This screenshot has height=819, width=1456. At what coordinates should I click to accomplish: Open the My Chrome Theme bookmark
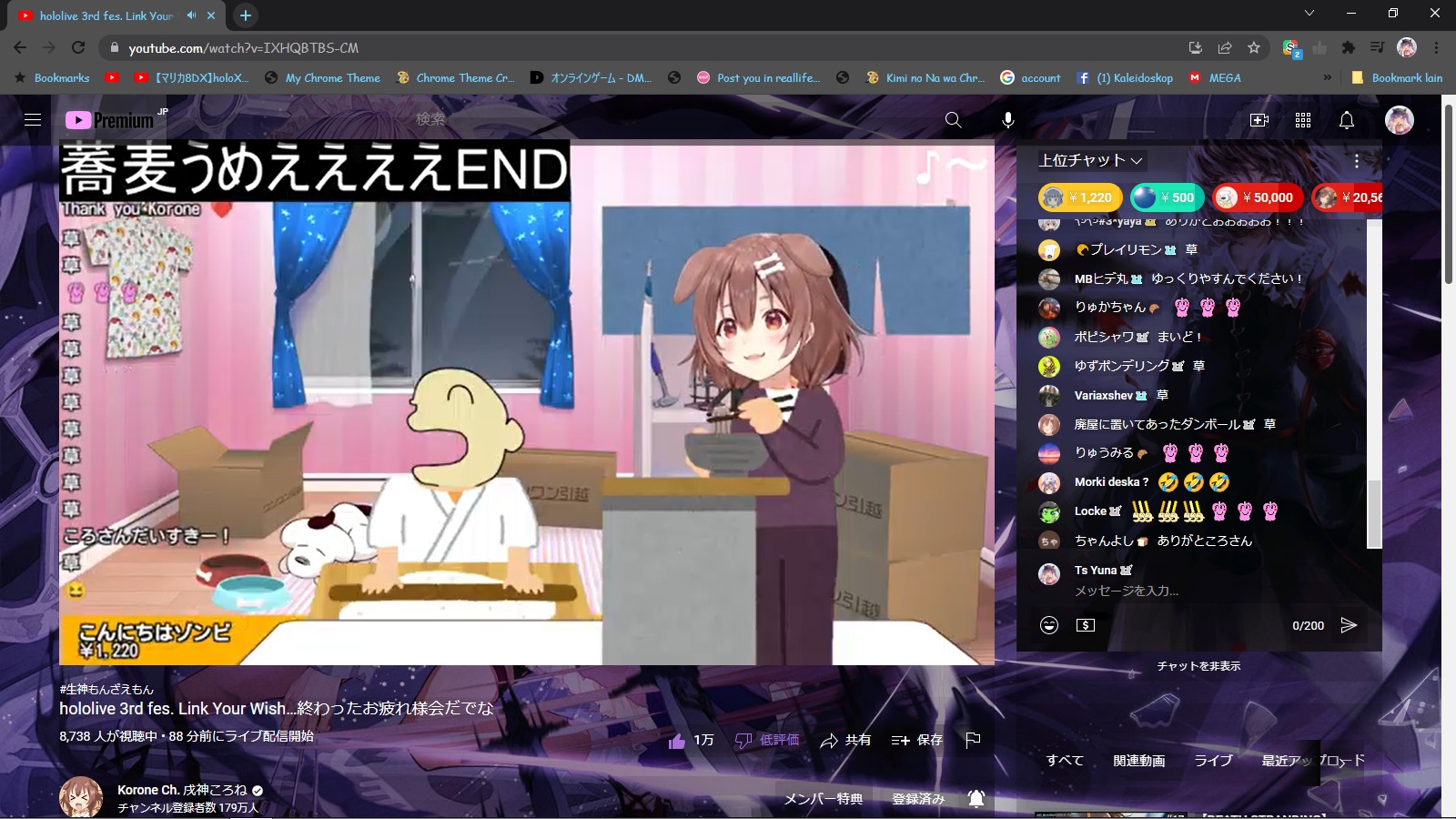pos(323,78)
